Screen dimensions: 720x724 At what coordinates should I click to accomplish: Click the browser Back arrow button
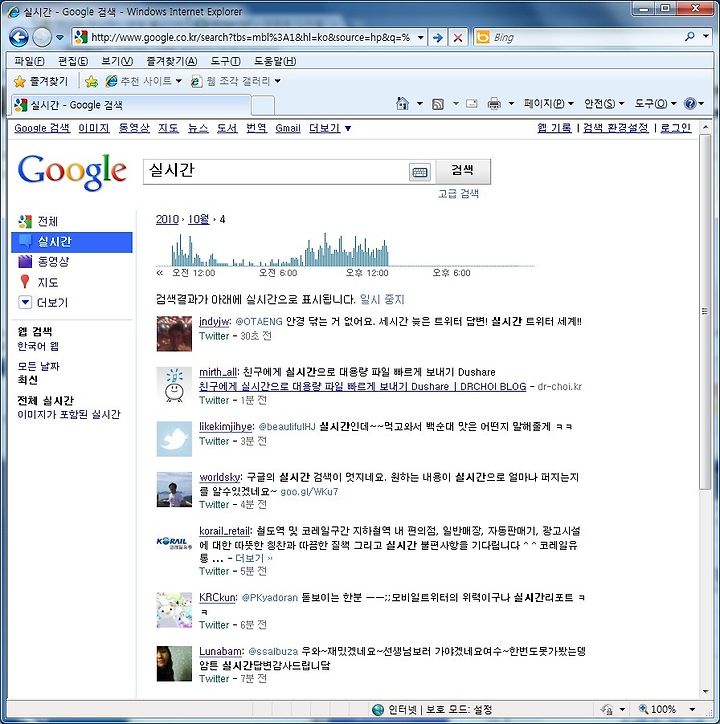pyautogui.click(x=19, y=37)
